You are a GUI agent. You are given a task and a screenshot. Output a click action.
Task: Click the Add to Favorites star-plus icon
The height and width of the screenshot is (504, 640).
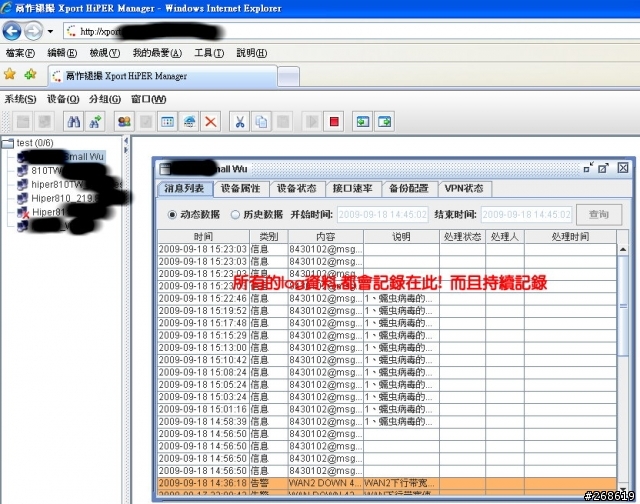[x=30, y=74]
